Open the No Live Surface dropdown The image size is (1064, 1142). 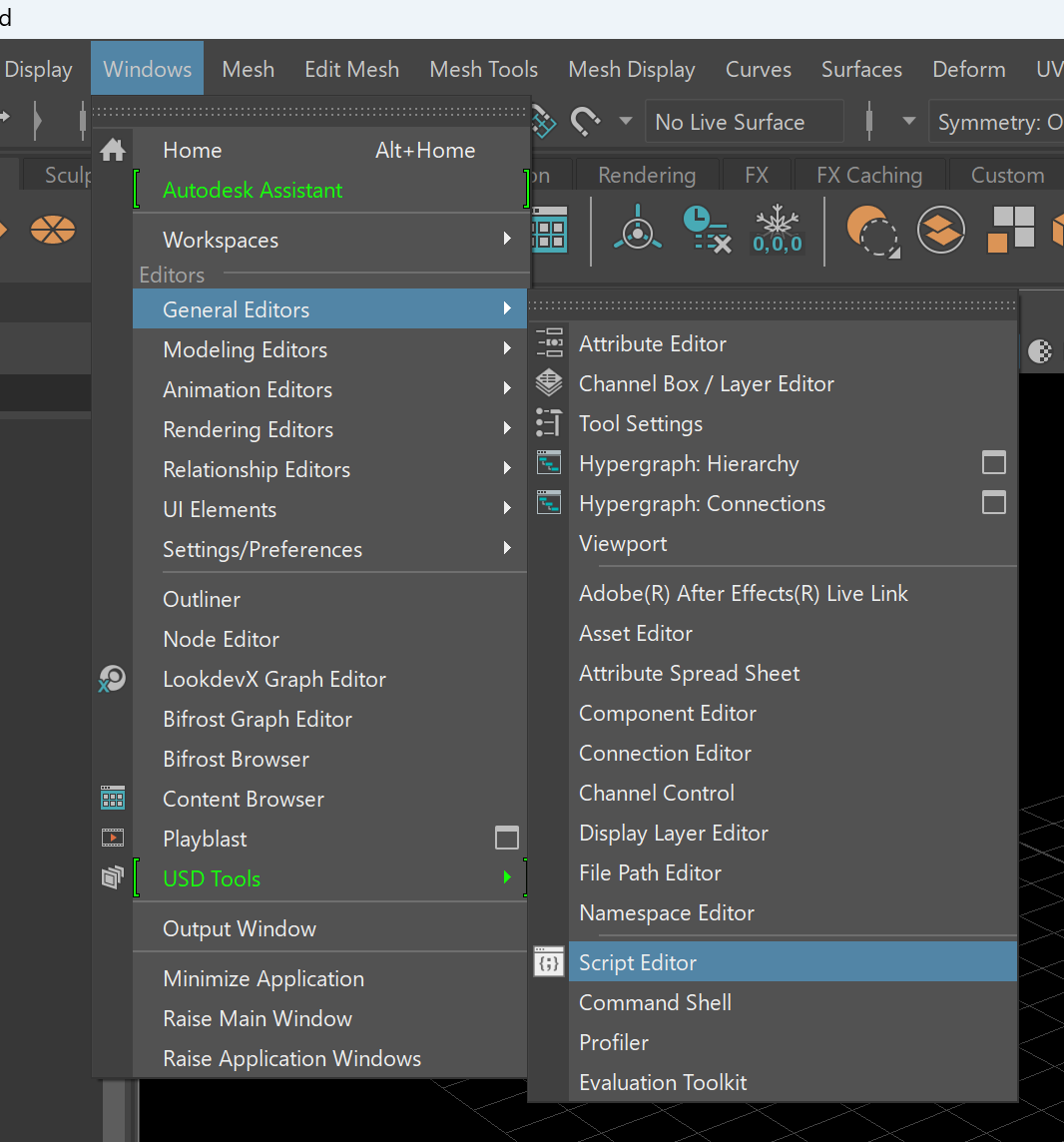[745, 122]
